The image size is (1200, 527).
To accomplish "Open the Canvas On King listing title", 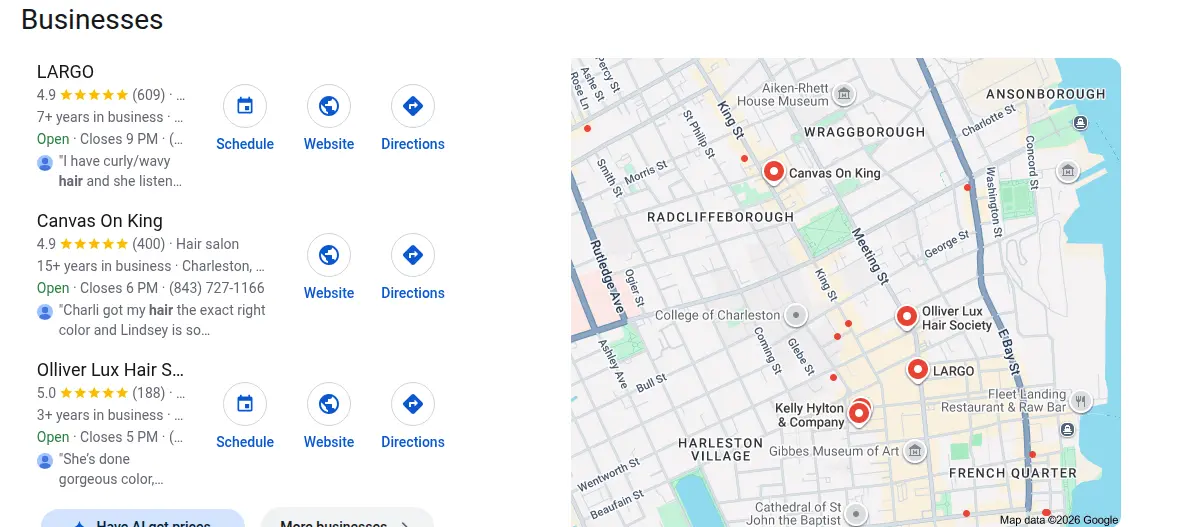I will click(x=100, y=221).
